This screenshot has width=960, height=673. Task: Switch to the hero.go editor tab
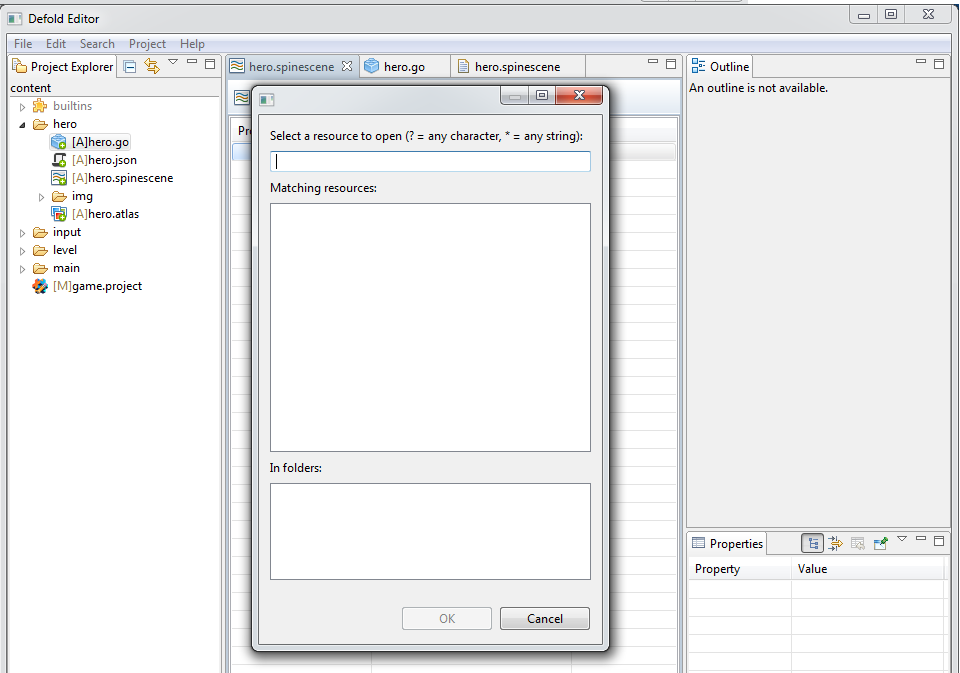click(403, 66)
